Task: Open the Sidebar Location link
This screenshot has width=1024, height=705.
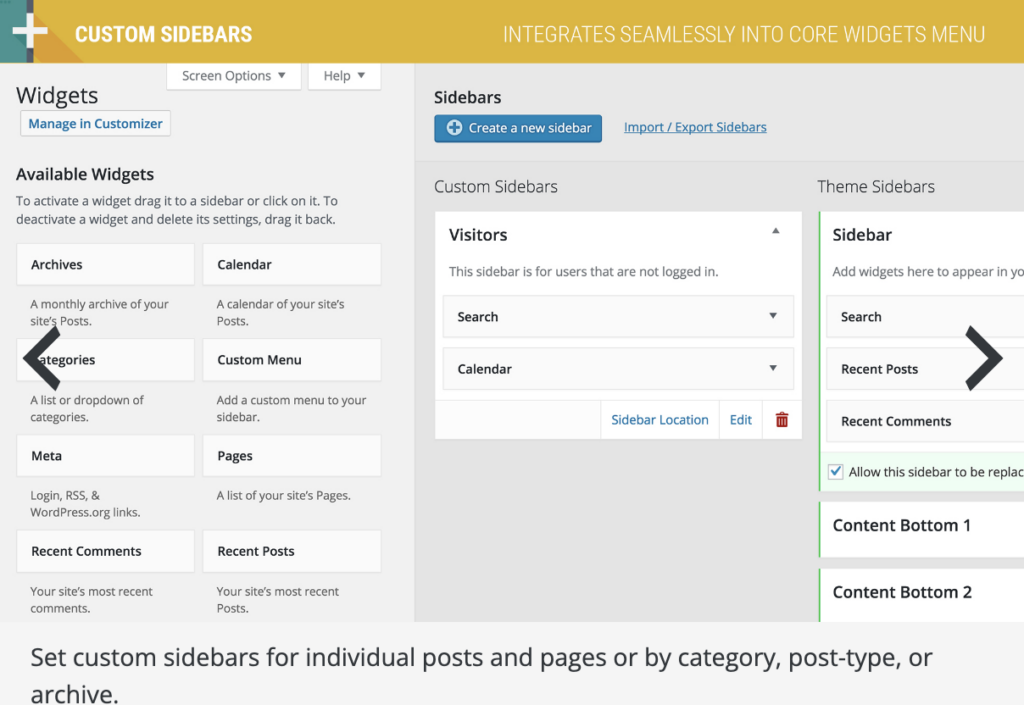Action: point(660,420)
